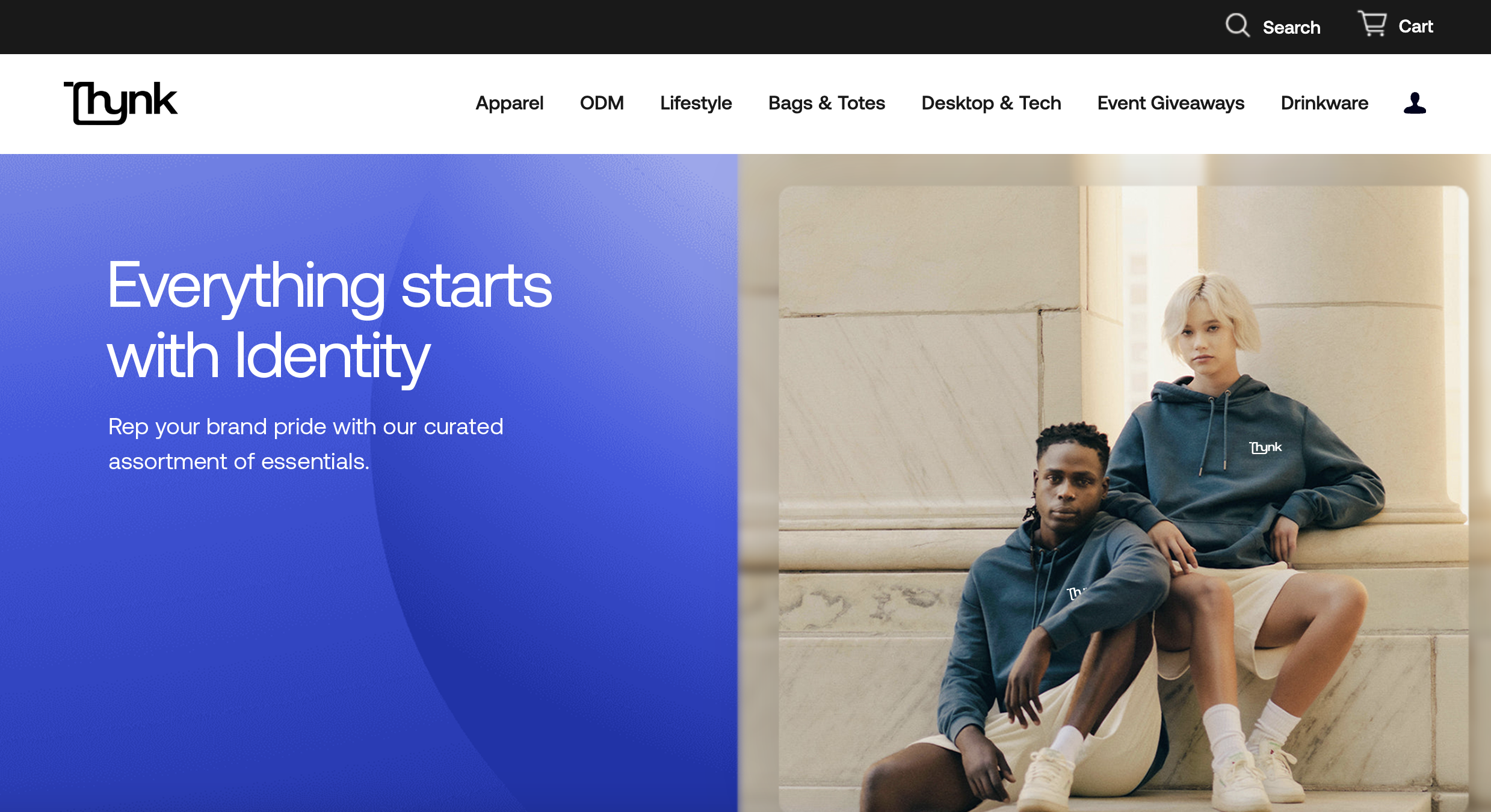Open the Apparel menu
This screenshot has width=1491, height=812.
(x=509, y=103)
